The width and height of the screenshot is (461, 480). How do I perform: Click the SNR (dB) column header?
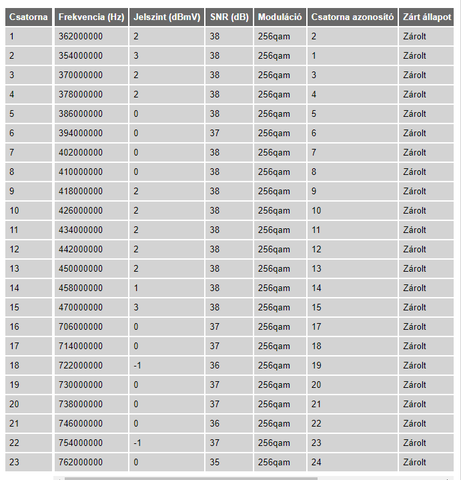click(229, 17)
